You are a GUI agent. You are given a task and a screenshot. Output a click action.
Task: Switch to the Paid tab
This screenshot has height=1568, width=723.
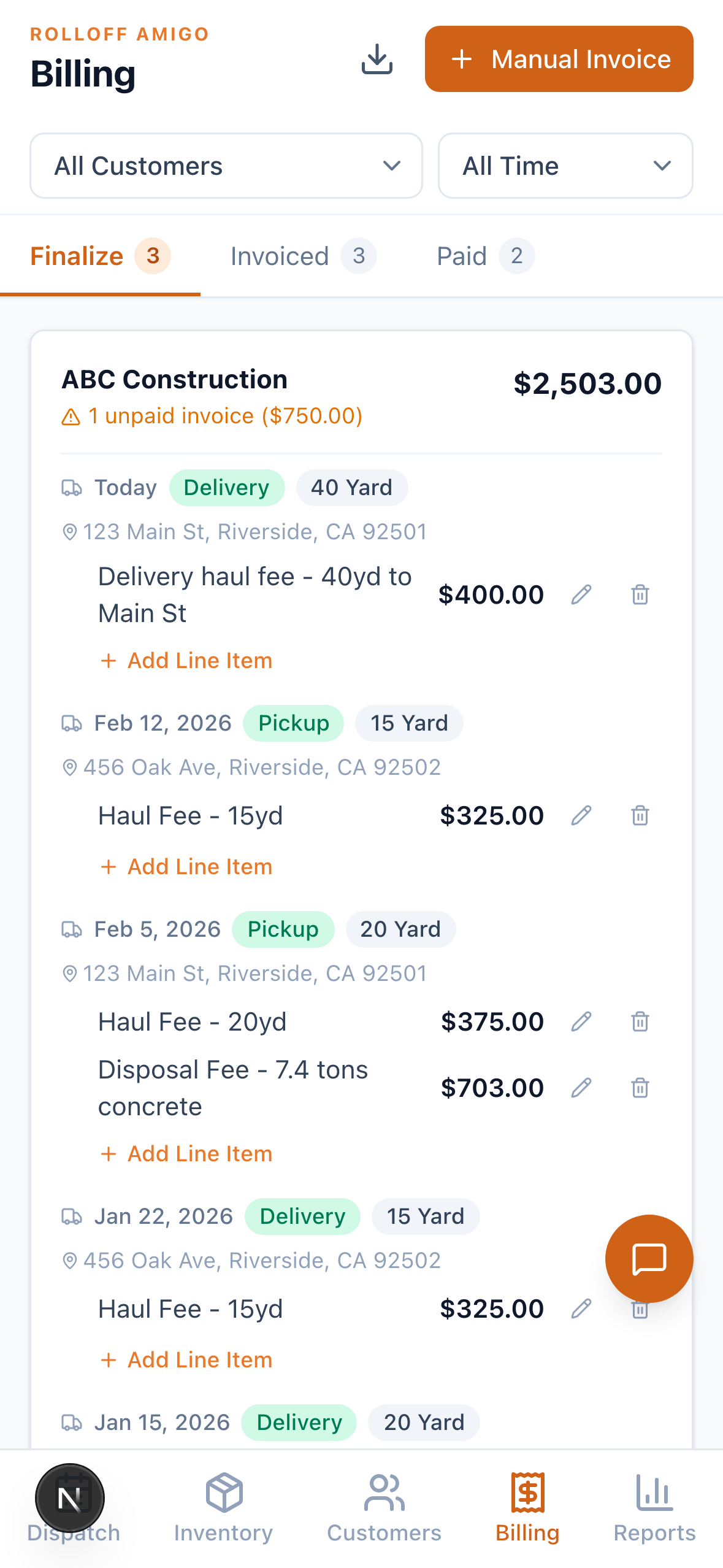(x=484, y=256)
